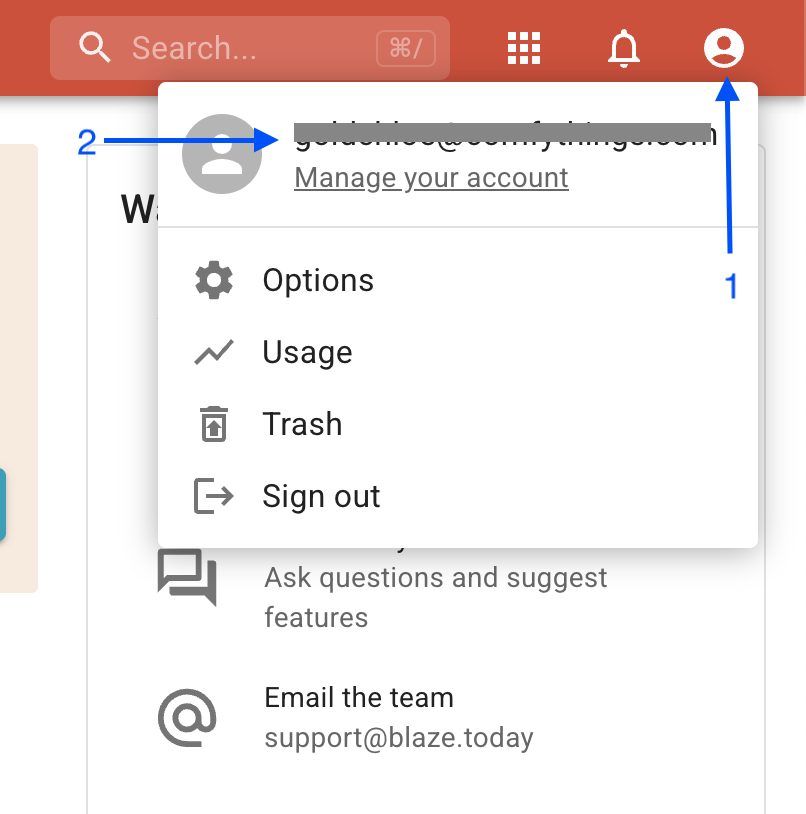Open the Manage your account link
Screen dimensions: 806x814
pyautogui.click(x=431, y=178)
